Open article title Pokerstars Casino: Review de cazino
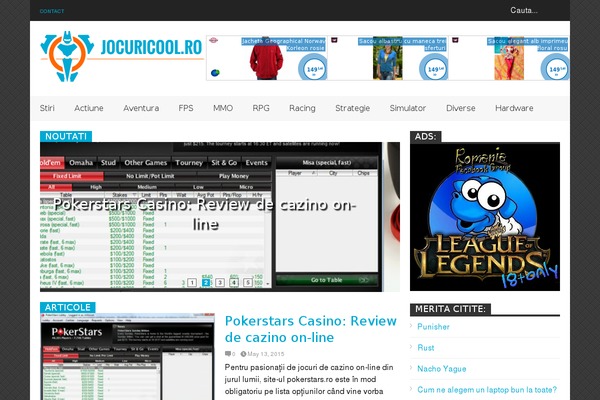Viewport: 600px width, 400px height. pos(310,329)
